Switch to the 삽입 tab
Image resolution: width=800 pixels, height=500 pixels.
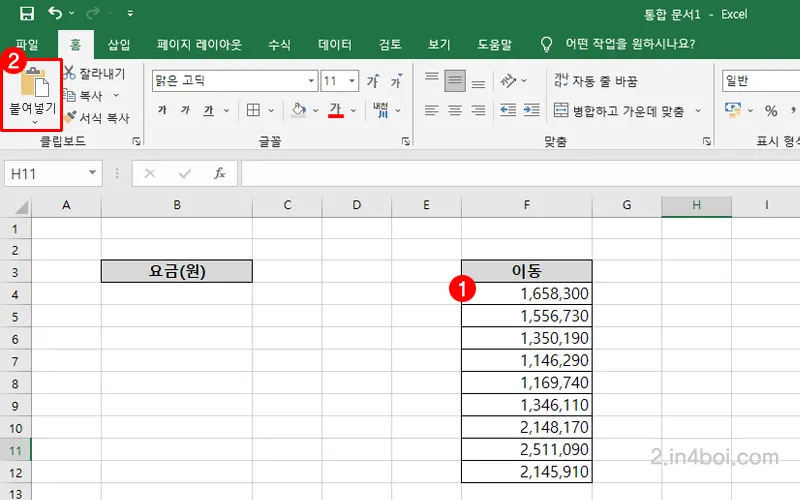tap(119, 44)
